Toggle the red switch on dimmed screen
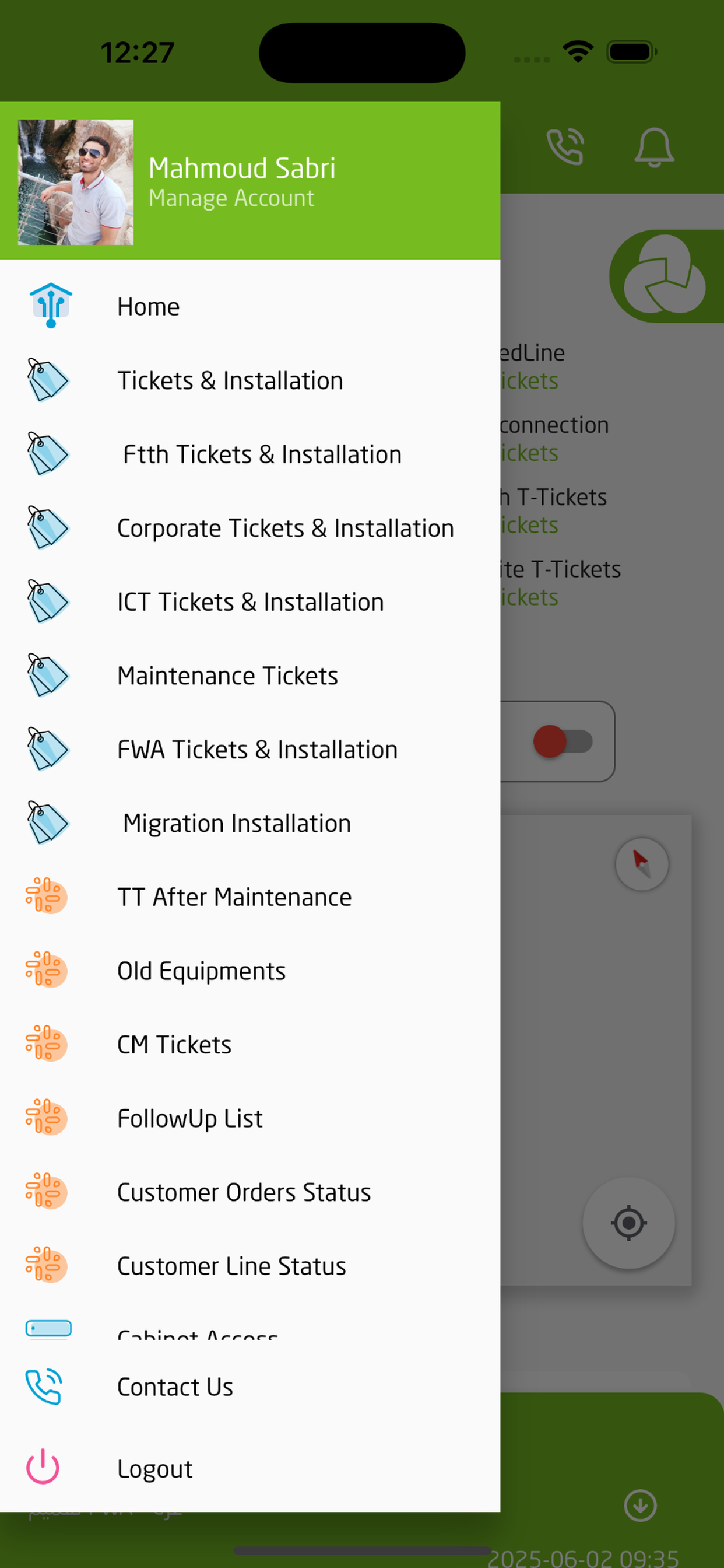This screenshot has height=1568, width=724. [562, 741]
